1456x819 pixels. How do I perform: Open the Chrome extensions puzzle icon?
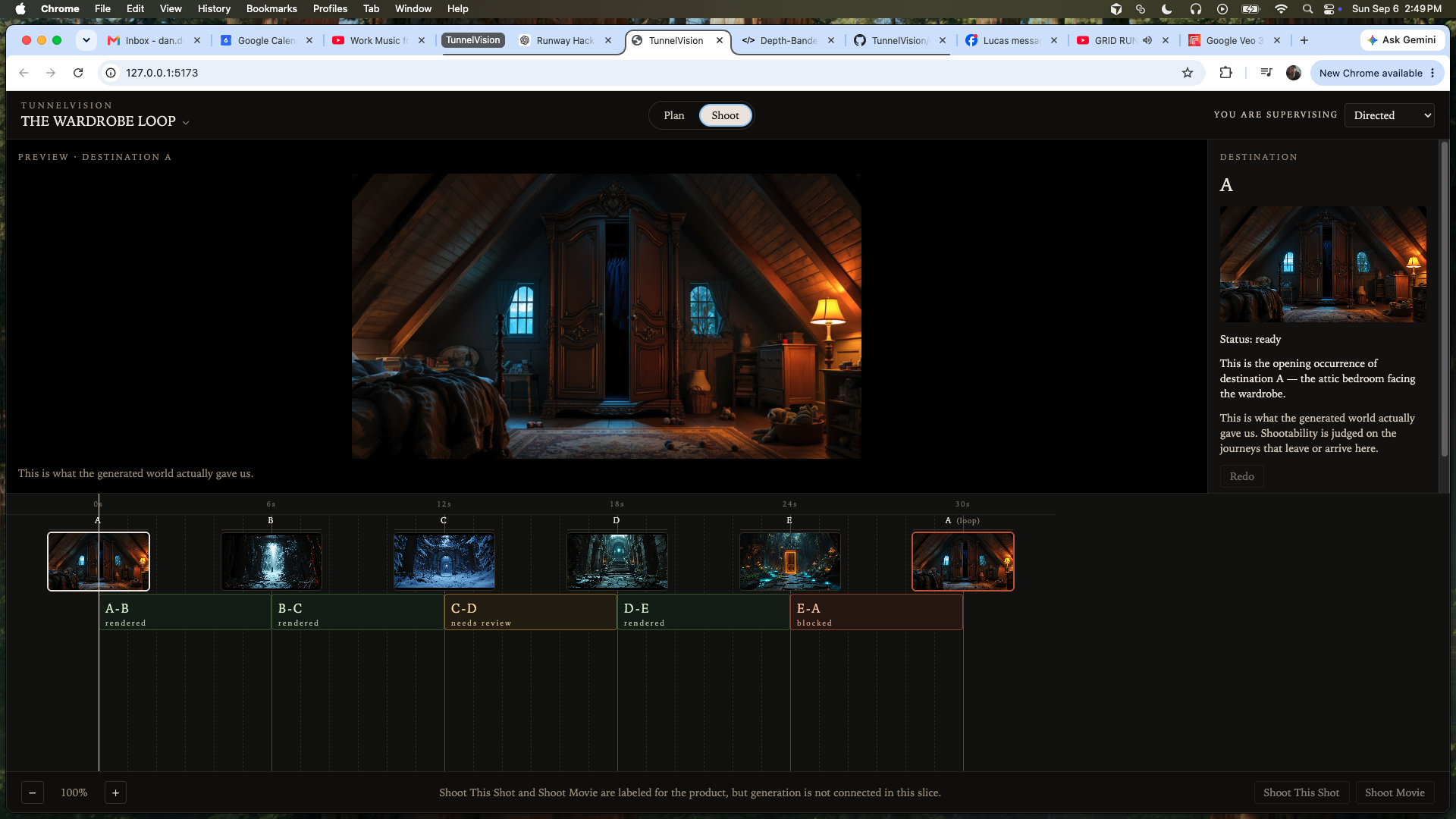[1225, 73]
